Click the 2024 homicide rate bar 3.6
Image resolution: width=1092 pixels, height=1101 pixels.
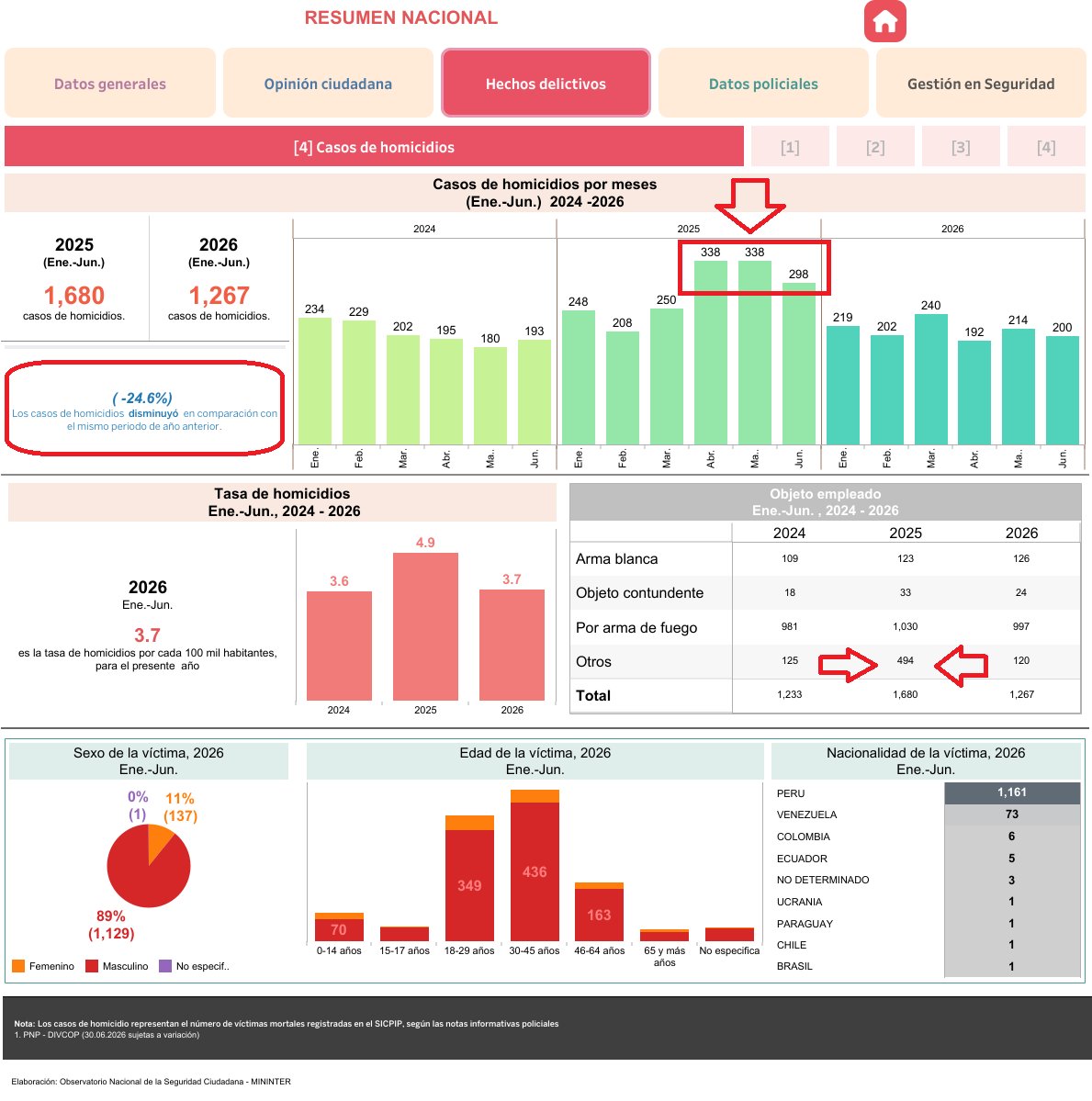(339, 646)
